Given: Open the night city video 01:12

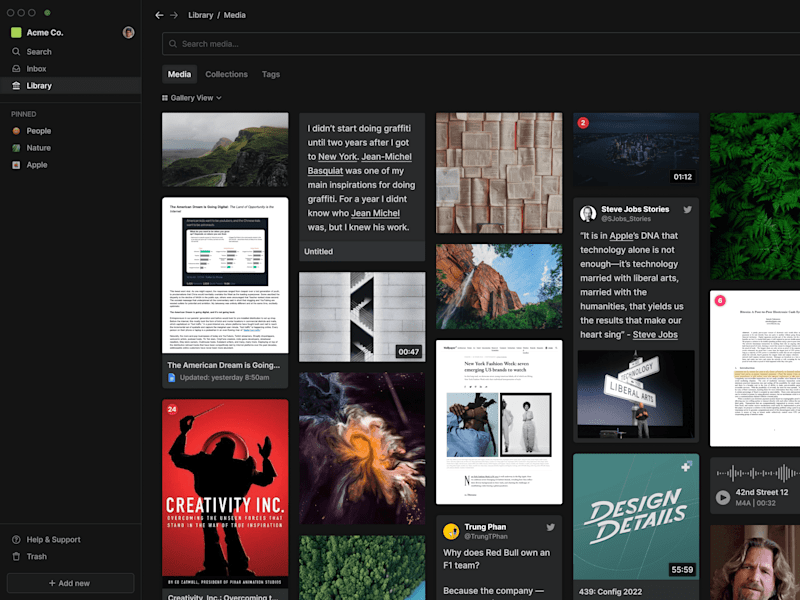Looking at the screenshot, I should 636,149.
